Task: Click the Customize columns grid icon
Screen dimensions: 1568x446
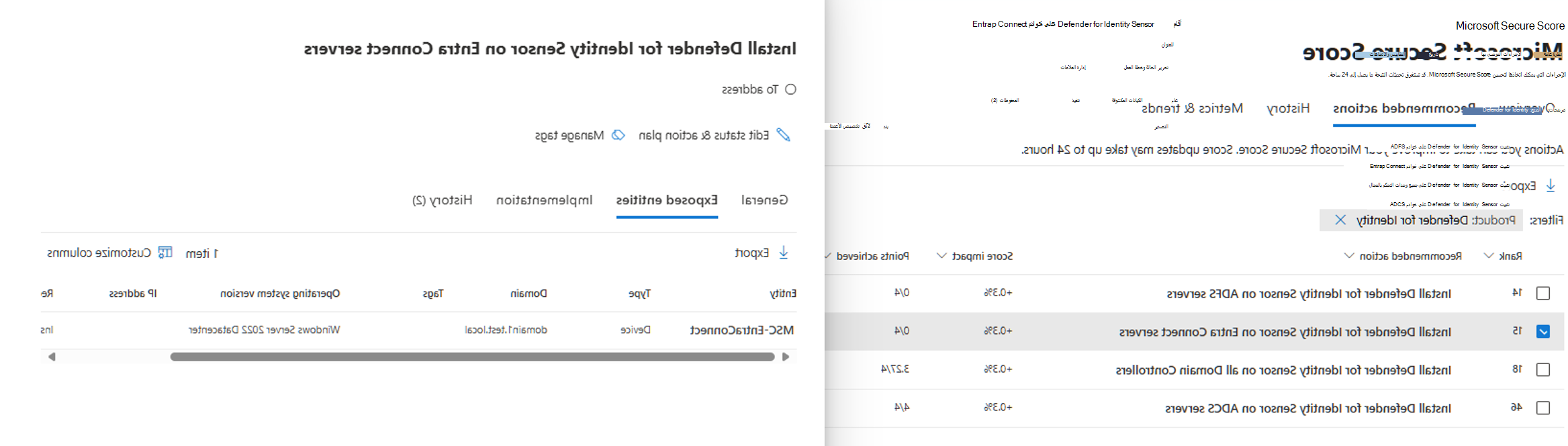Action: coord(165,253)
